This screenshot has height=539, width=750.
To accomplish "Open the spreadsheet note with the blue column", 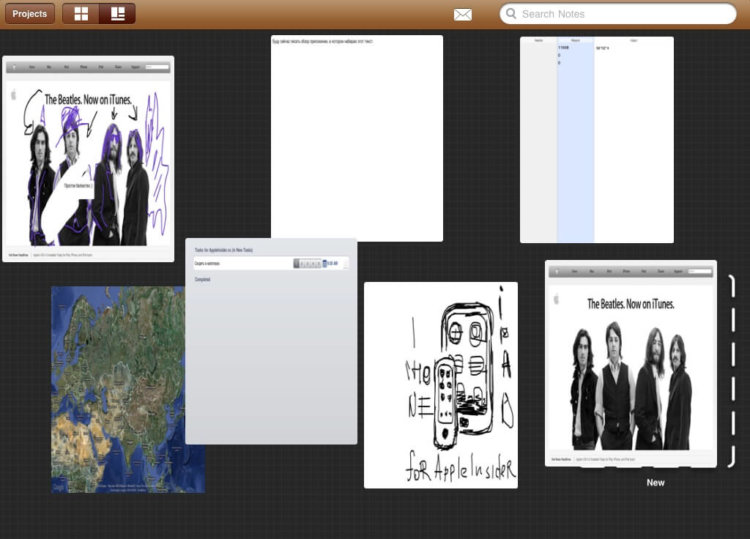I will 597,140.
